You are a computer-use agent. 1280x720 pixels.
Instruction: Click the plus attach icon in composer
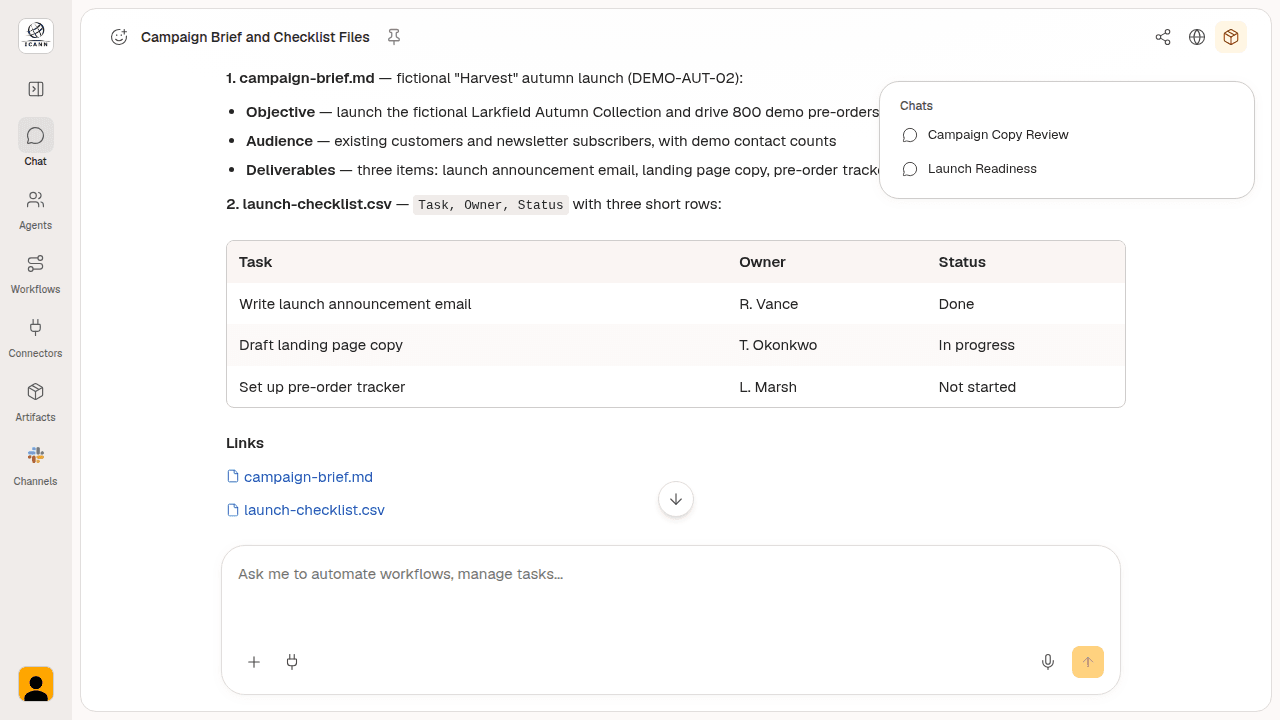[x=254, y=662]
